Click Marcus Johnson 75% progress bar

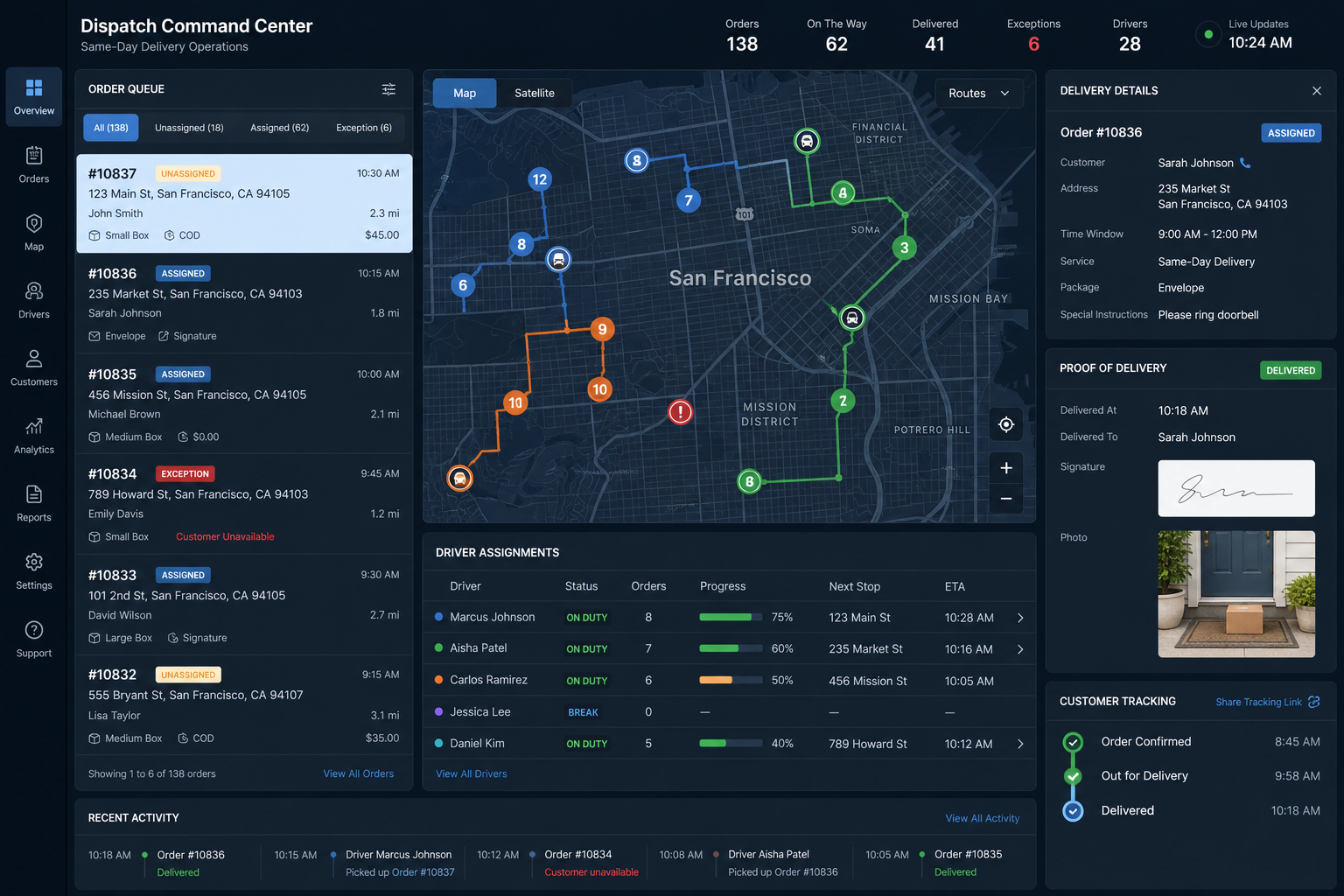(731, 618)
